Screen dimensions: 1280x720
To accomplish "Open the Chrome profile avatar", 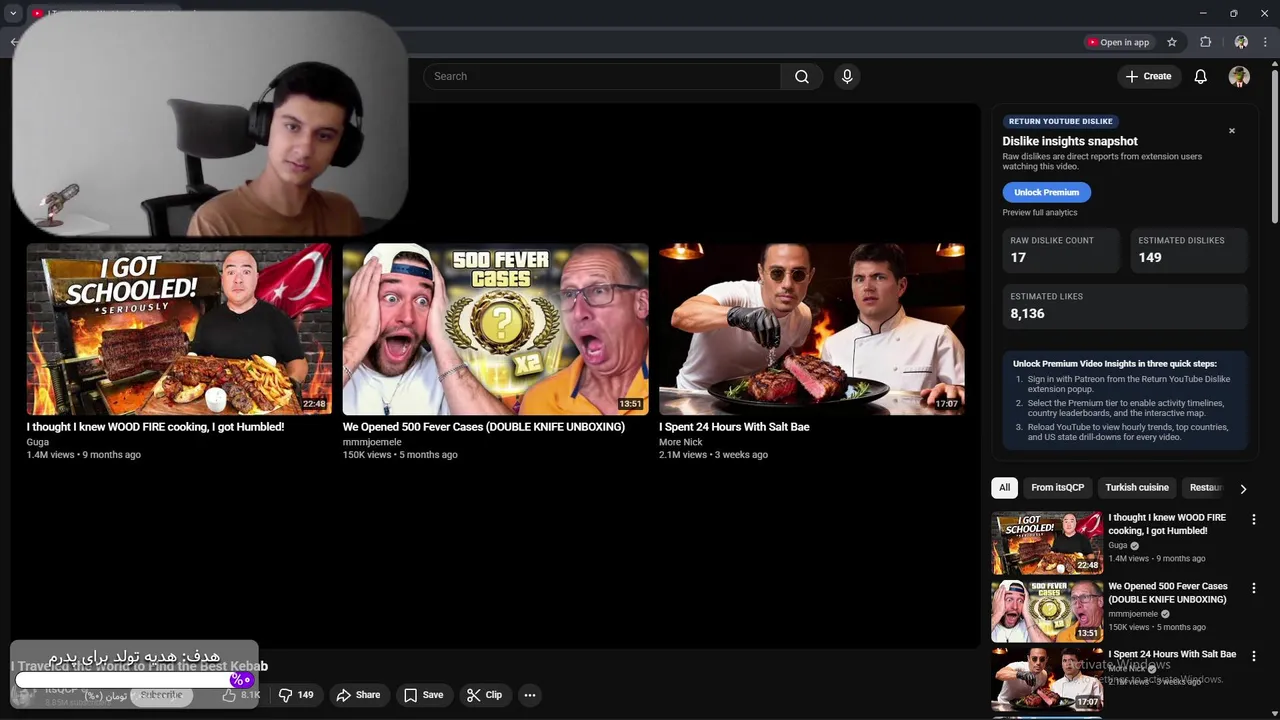I will coord(1241,42).
